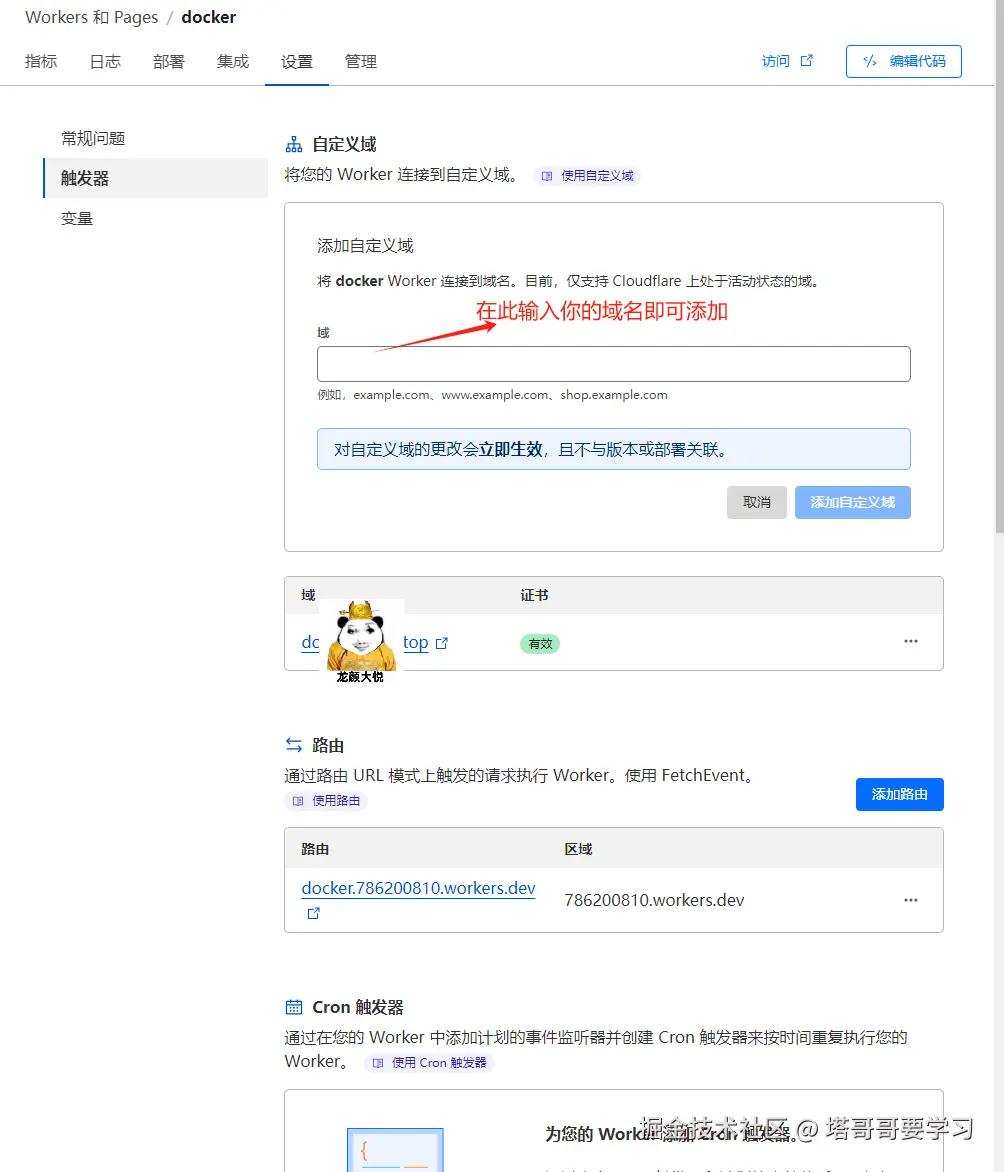Click the docker breadcrumb title
The width and height of the screenshot is (1004, 1172).
point(209,17)
